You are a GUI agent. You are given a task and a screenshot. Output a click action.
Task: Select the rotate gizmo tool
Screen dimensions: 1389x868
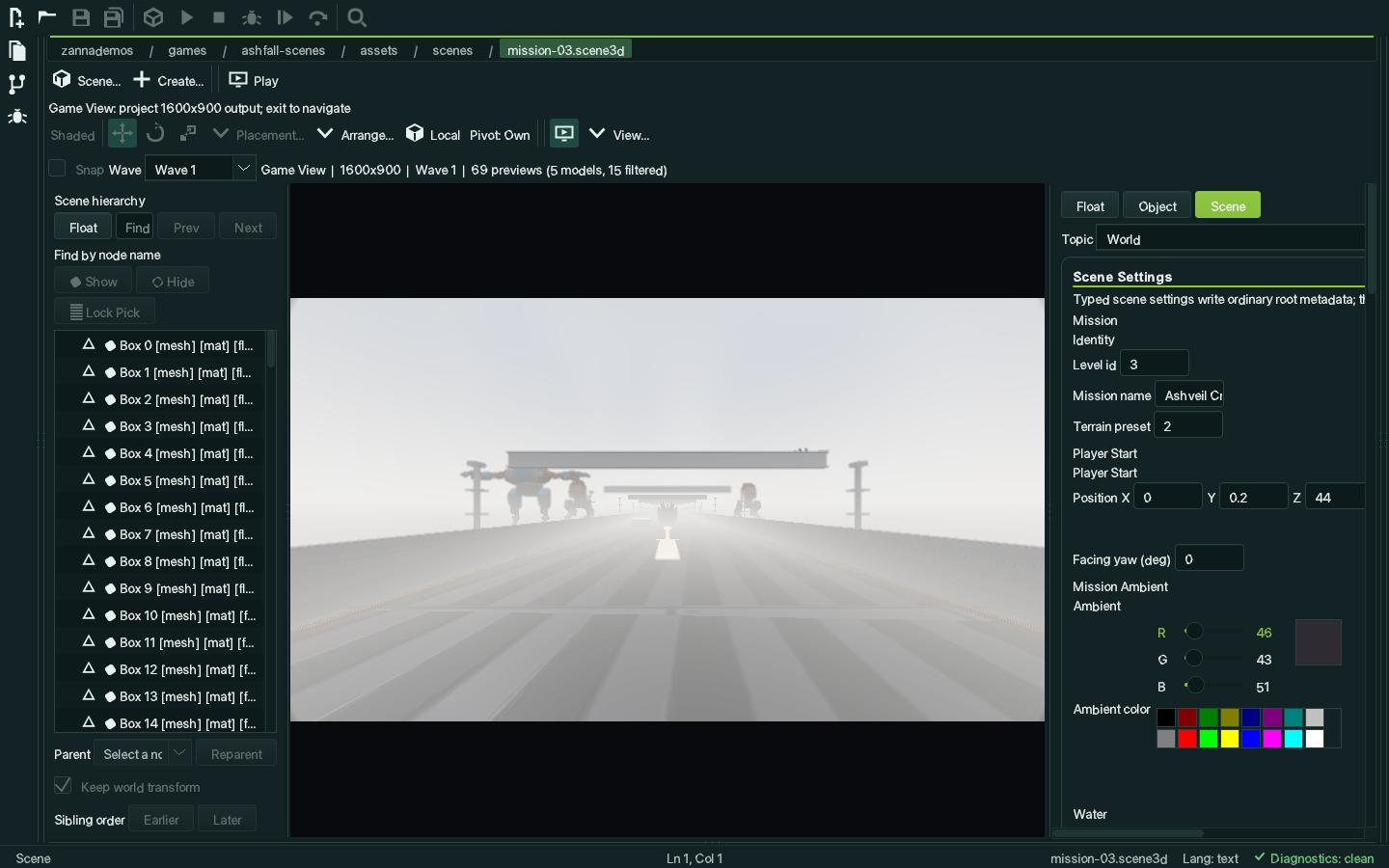[x=155, y=133]
